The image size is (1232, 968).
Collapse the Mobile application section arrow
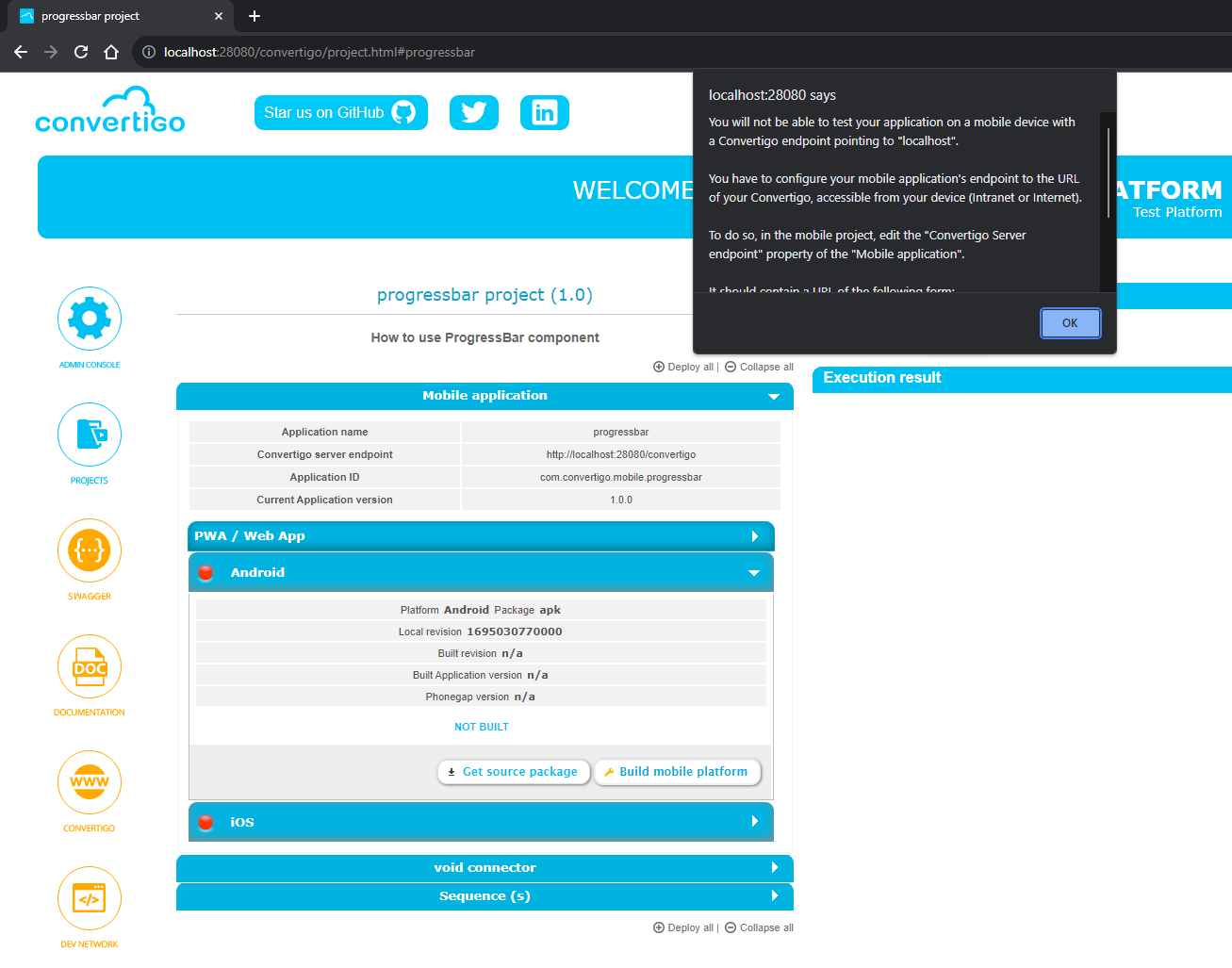tap(774, 397)
